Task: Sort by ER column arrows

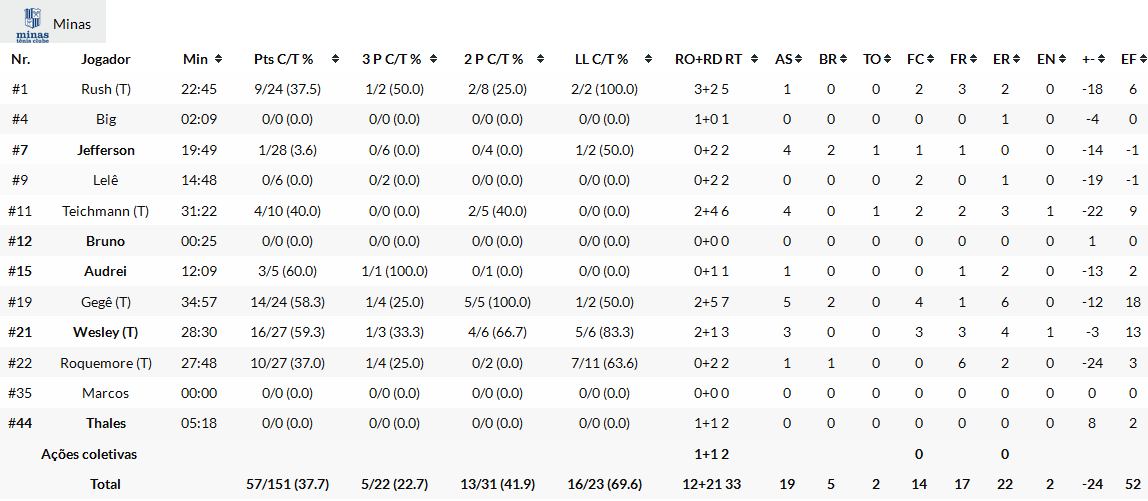Action: [1016, 60]
